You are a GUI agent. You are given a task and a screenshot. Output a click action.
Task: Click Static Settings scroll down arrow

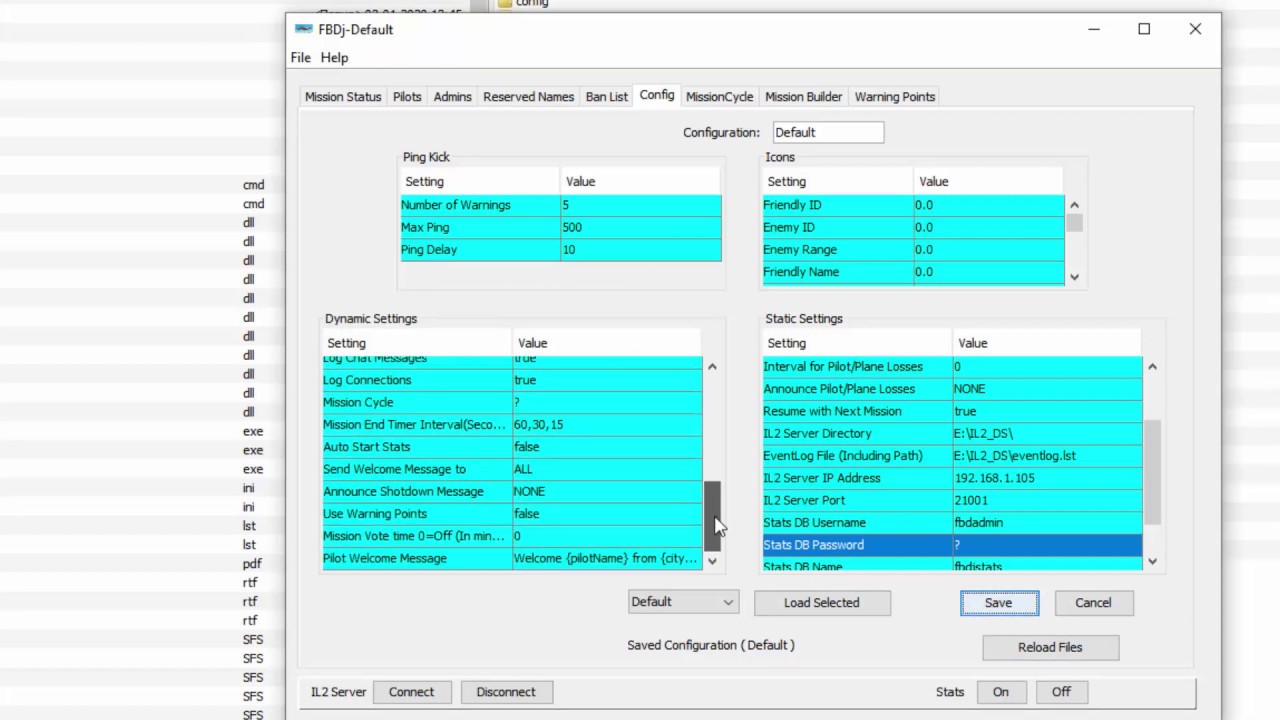coord(1152,561)
